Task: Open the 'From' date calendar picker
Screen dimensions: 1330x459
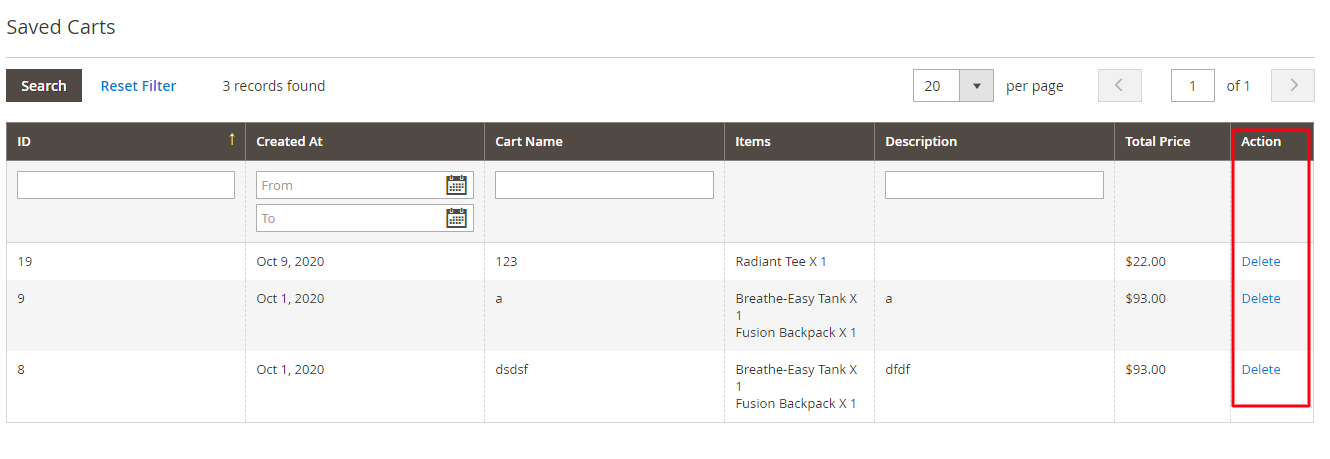Action: pyautogui.click(x=456, y=185)
